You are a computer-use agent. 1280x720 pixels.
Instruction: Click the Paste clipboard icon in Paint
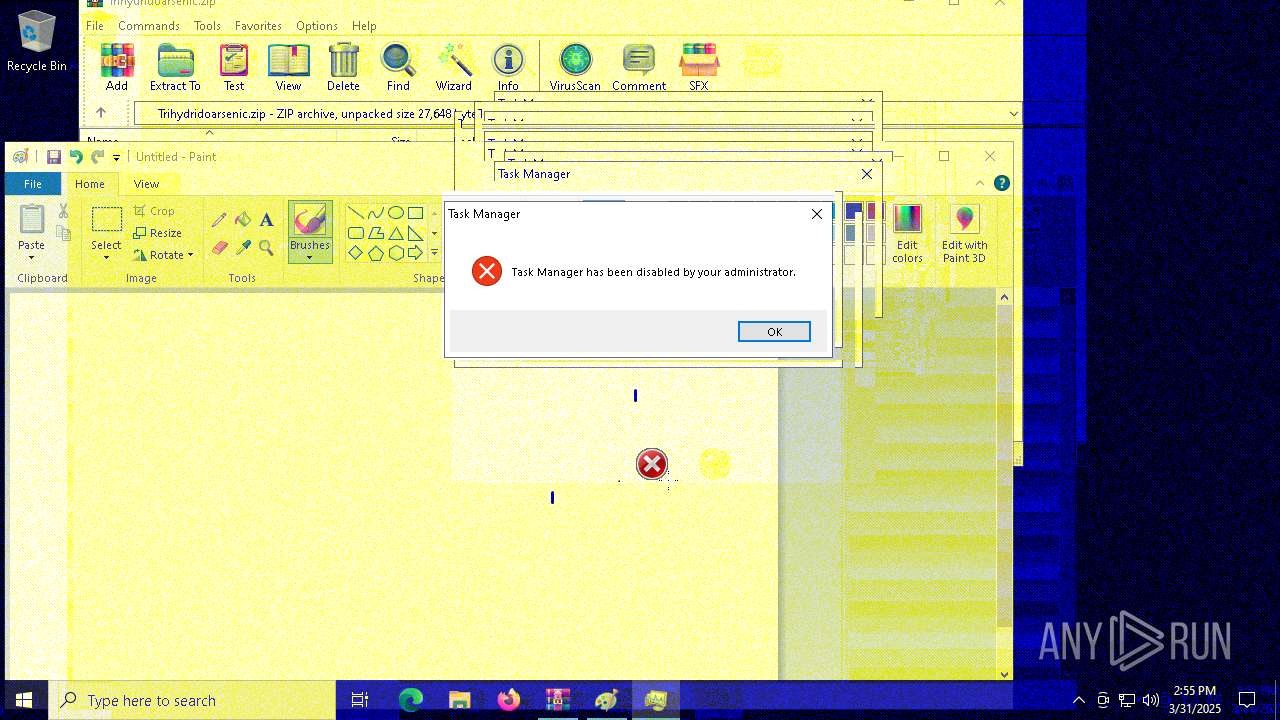(x=31, y=219)
